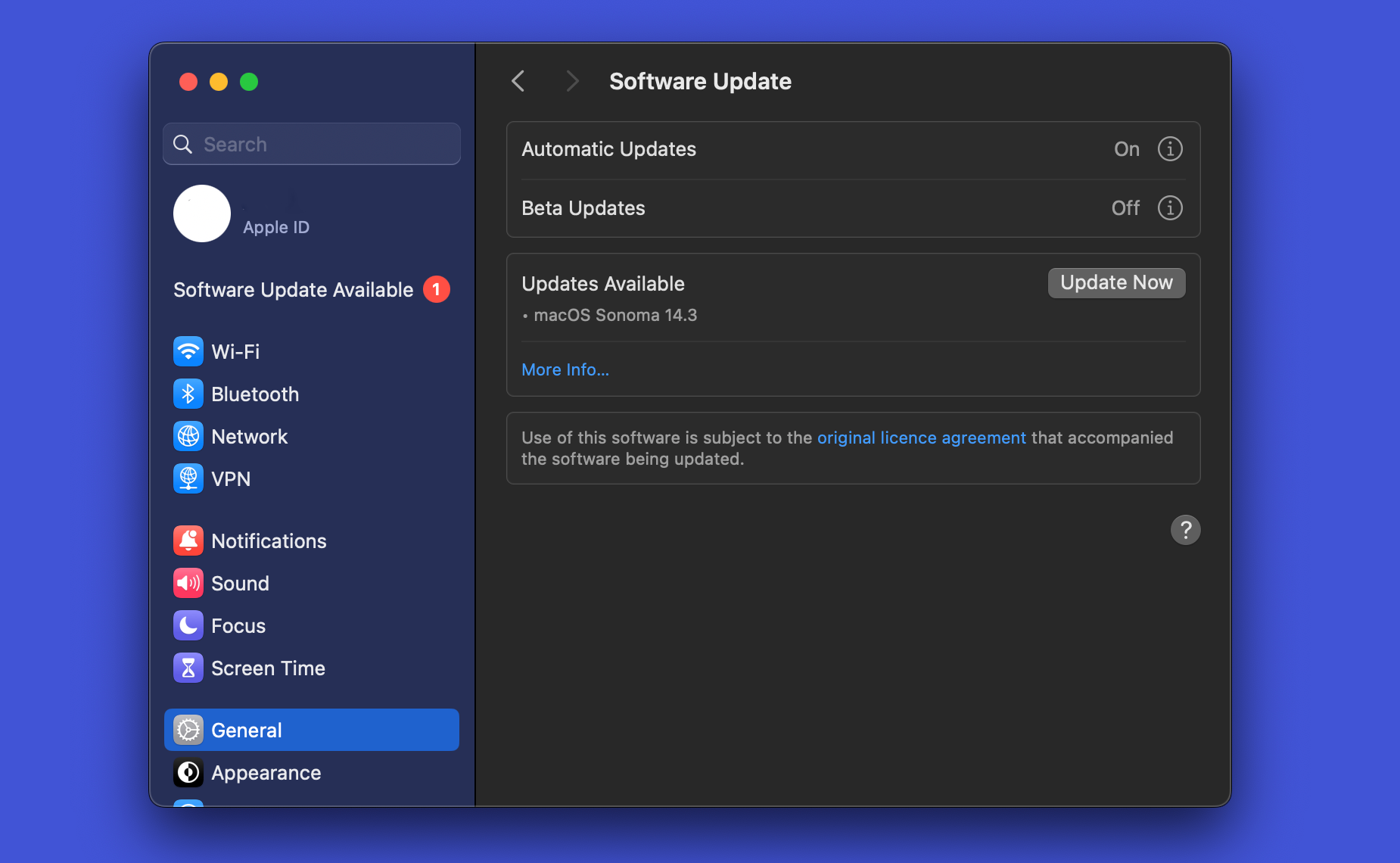Go forward with the right chevron
Image resolution: width=1400 pixels, height=863 pixels.
(572, 81)
